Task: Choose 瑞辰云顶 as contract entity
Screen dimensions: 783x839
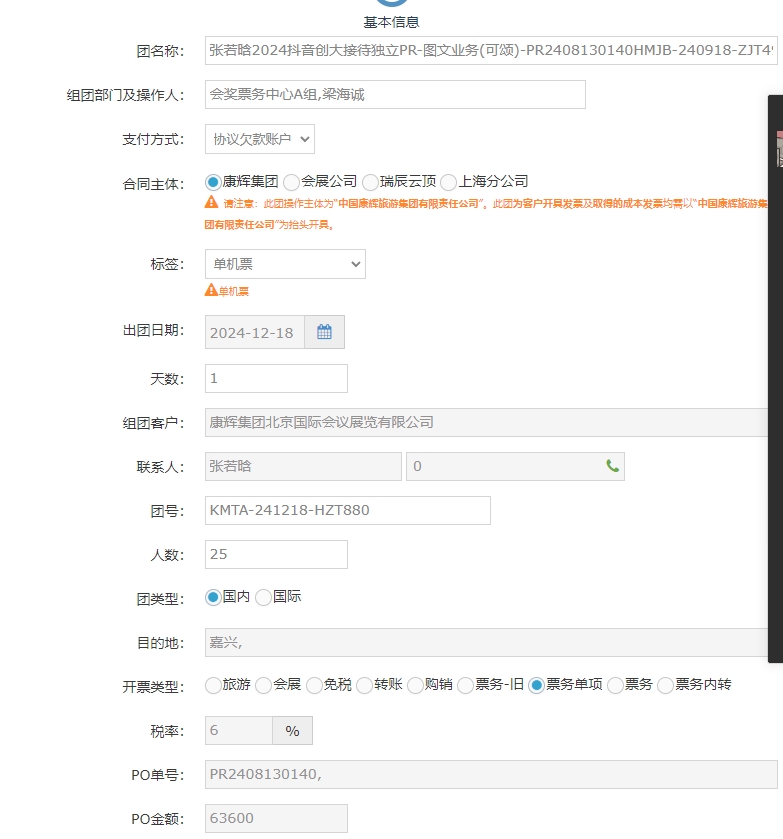Action: click(x=371, y=182)
